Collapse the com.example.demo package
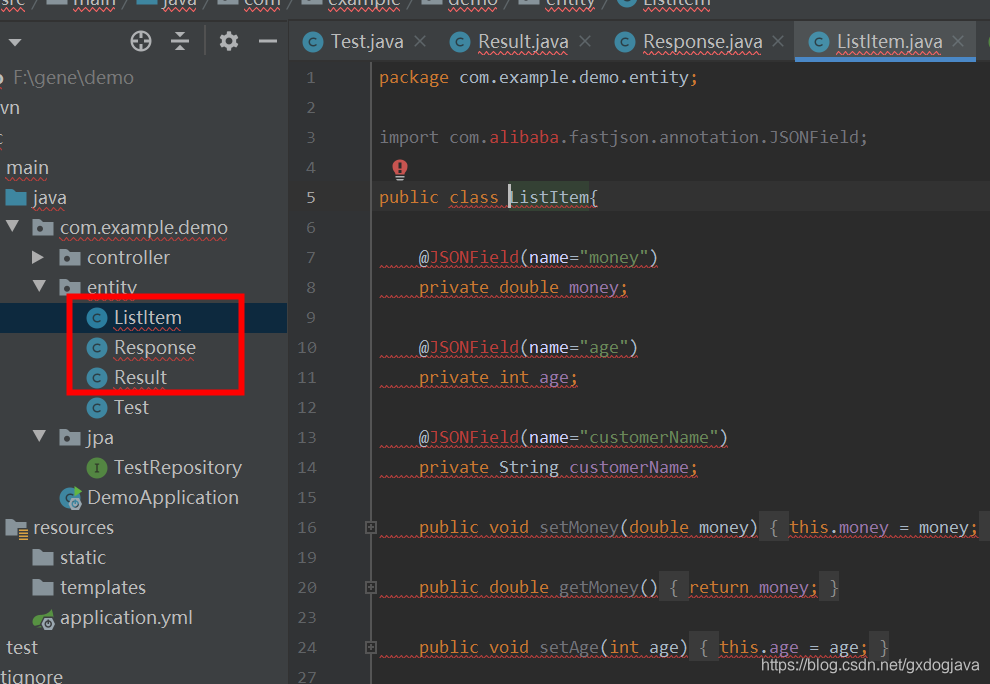The height and width of the screenshot is (684, 990). point(14,227)
